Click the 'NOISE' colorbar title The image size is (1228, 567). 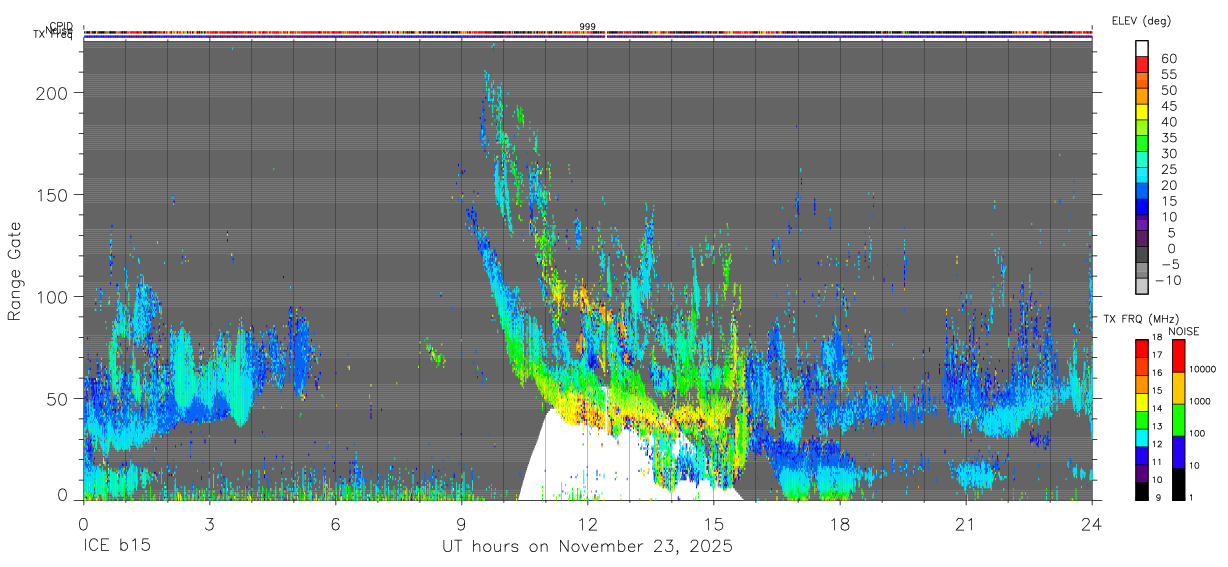(1182, 331)
